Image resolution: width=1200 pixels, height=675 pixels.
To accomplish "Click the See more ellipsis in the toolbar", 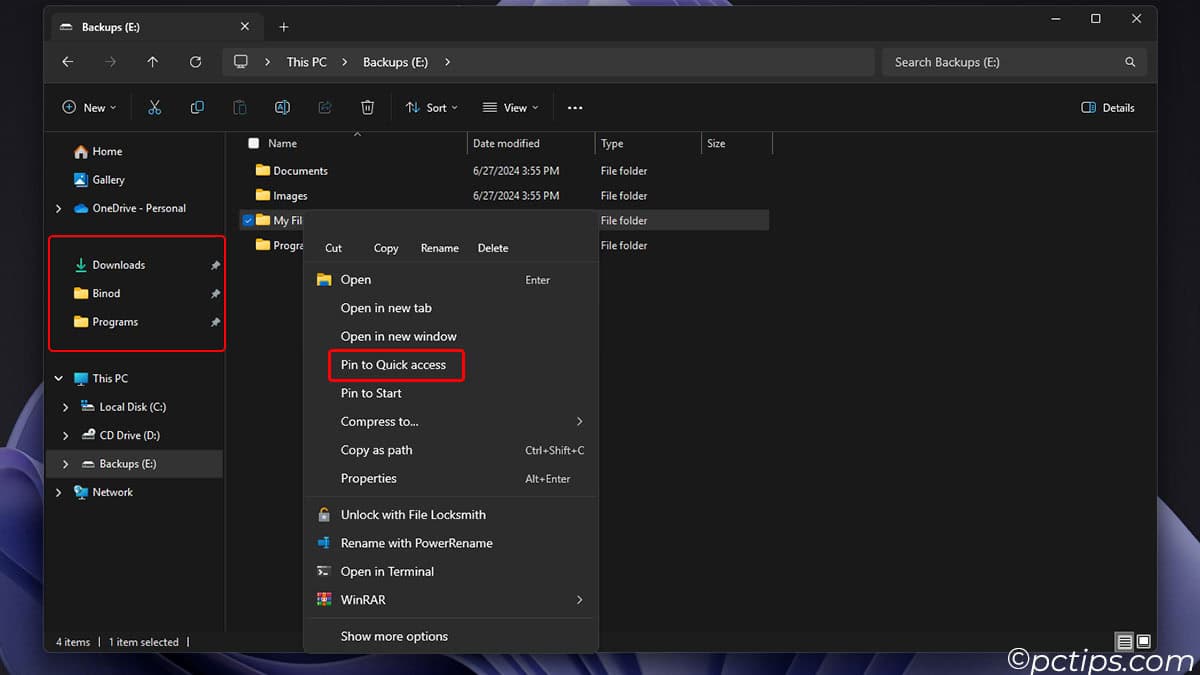I will 575,107.
